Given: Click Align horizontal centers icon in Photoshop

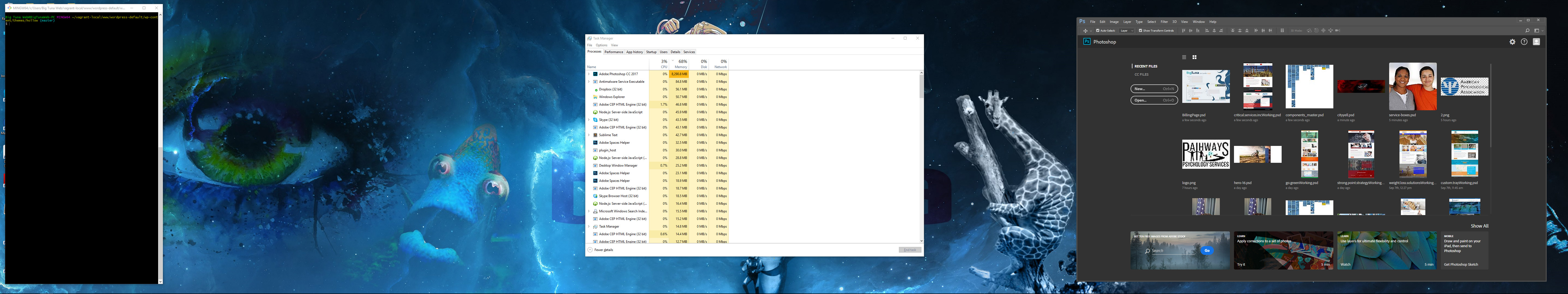Looking at the screenshot, I should tap(1214, 30).
